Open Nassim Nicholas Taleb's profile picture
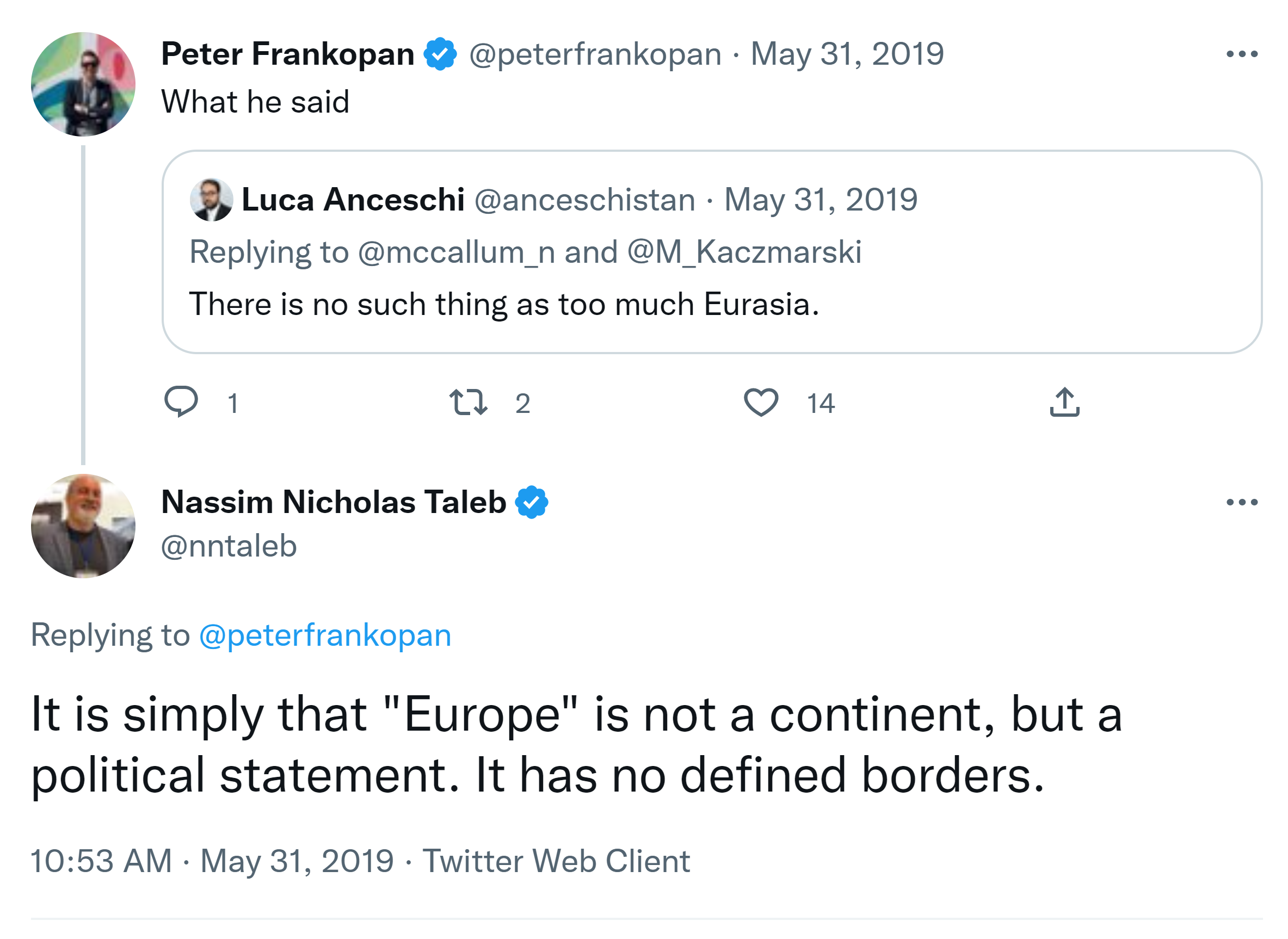The image size is (1288, 939). click(x=83, y=526)
